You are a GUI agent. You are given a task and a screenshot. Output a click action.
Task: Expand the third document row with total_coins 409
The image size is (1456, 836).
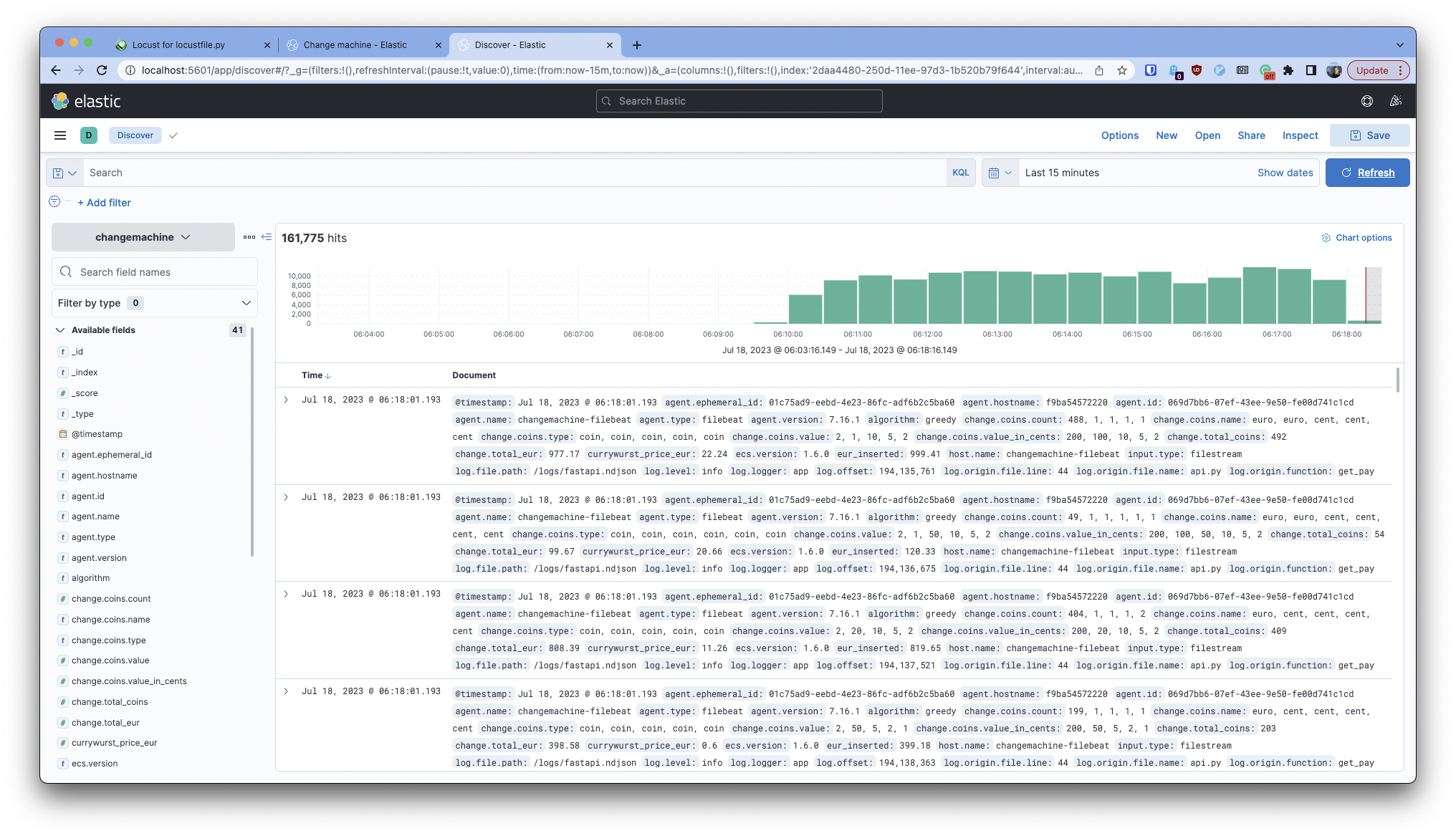click(286, 594)
